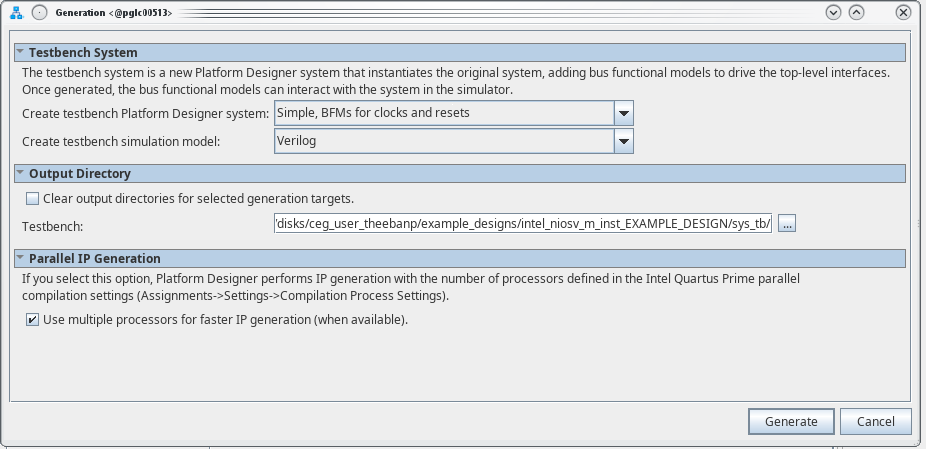Click the Generate button
Viewport: 926px width, 449px height.
[791, 421]
